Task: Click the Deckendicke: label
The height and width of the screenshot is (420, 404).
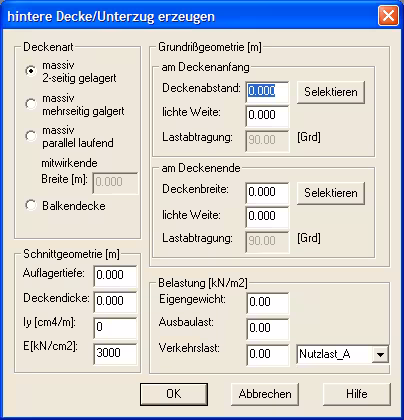Action: point(56,298)
